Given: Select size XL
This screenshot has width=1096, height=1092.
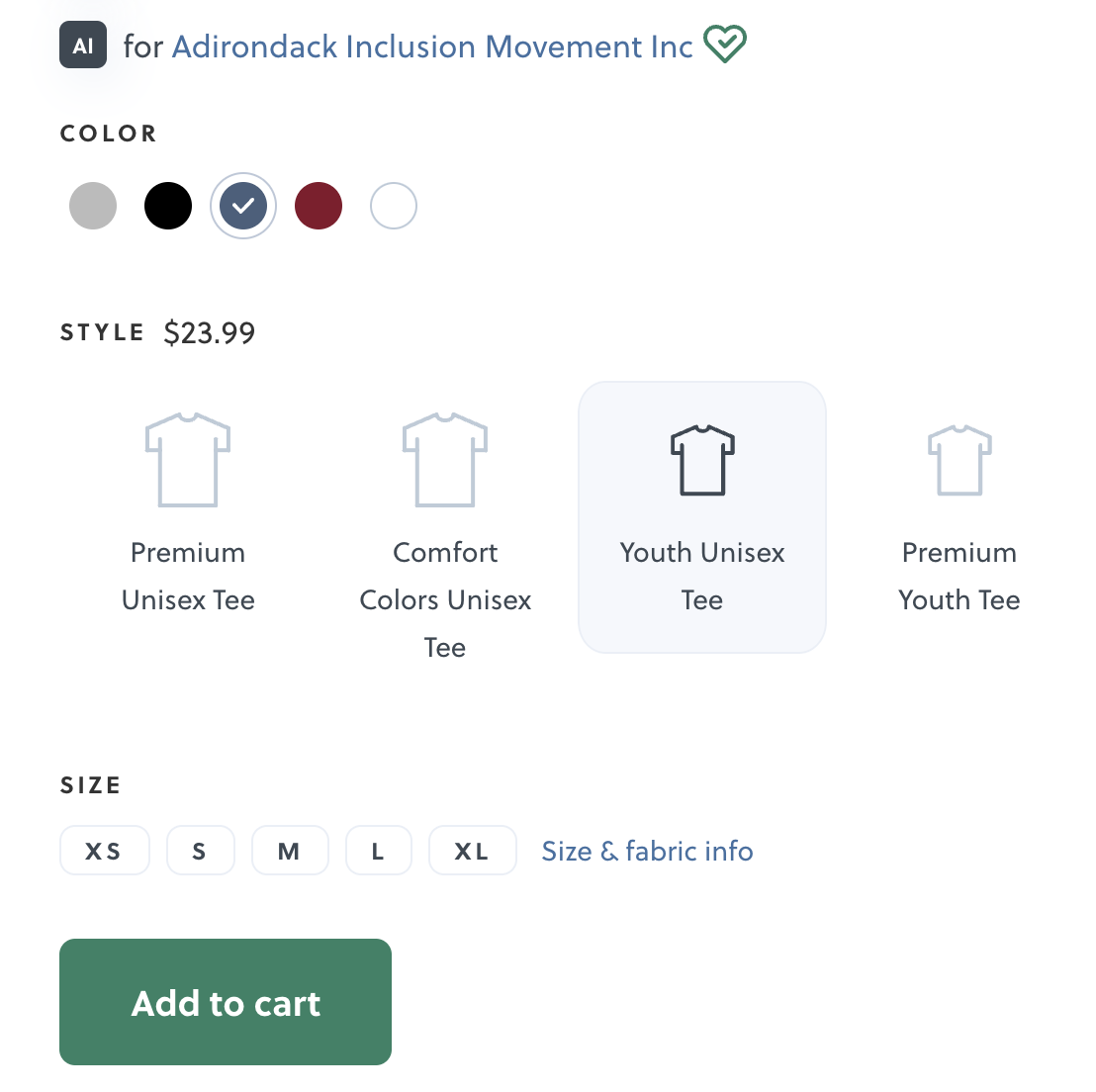Looking at the screenshot, I should pyautogui.click(x=472, y=851).
